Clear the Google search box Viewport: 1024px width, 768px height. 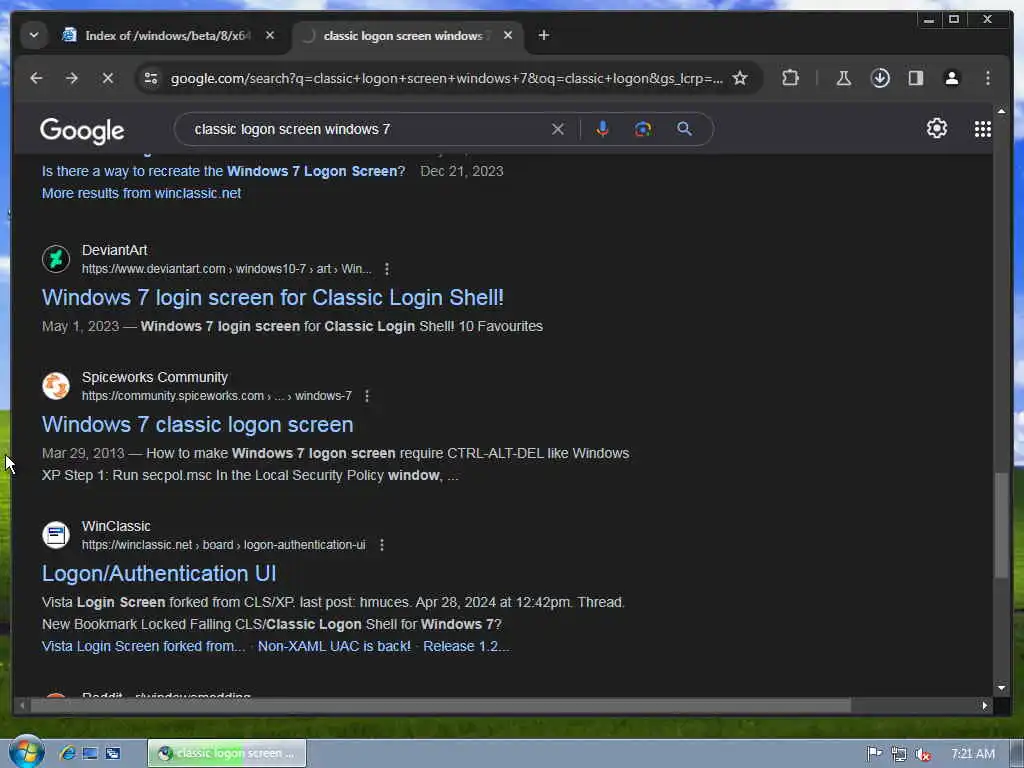click(x=558, y=129)
